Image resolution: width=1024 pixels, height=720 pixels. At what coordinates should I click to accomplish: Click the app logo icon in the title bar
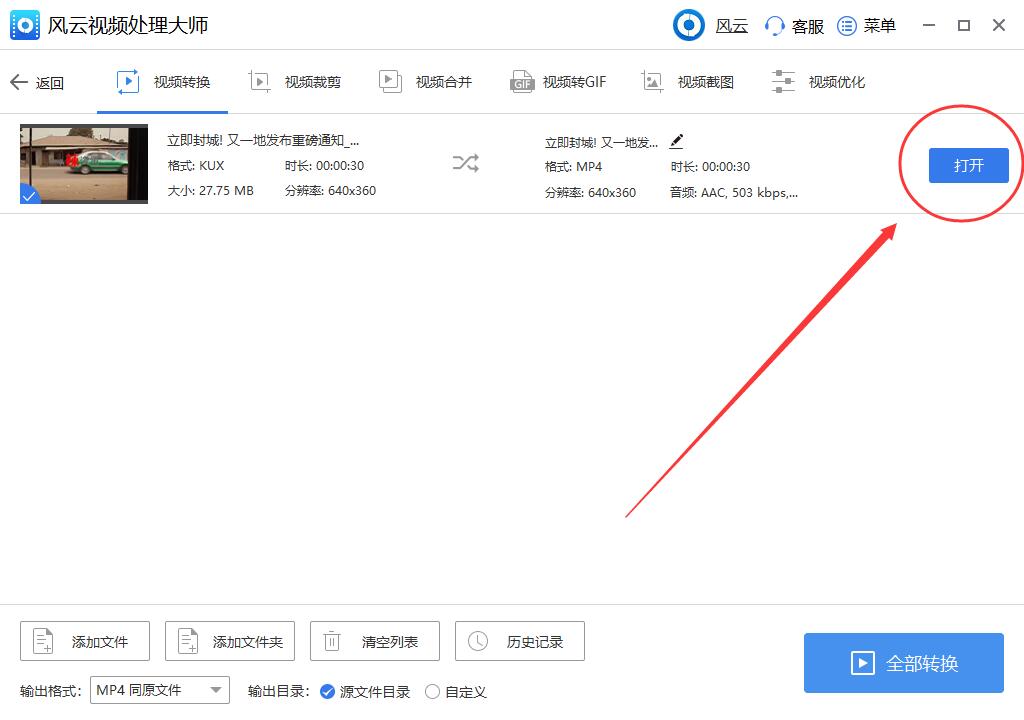[x=24, y=25]
